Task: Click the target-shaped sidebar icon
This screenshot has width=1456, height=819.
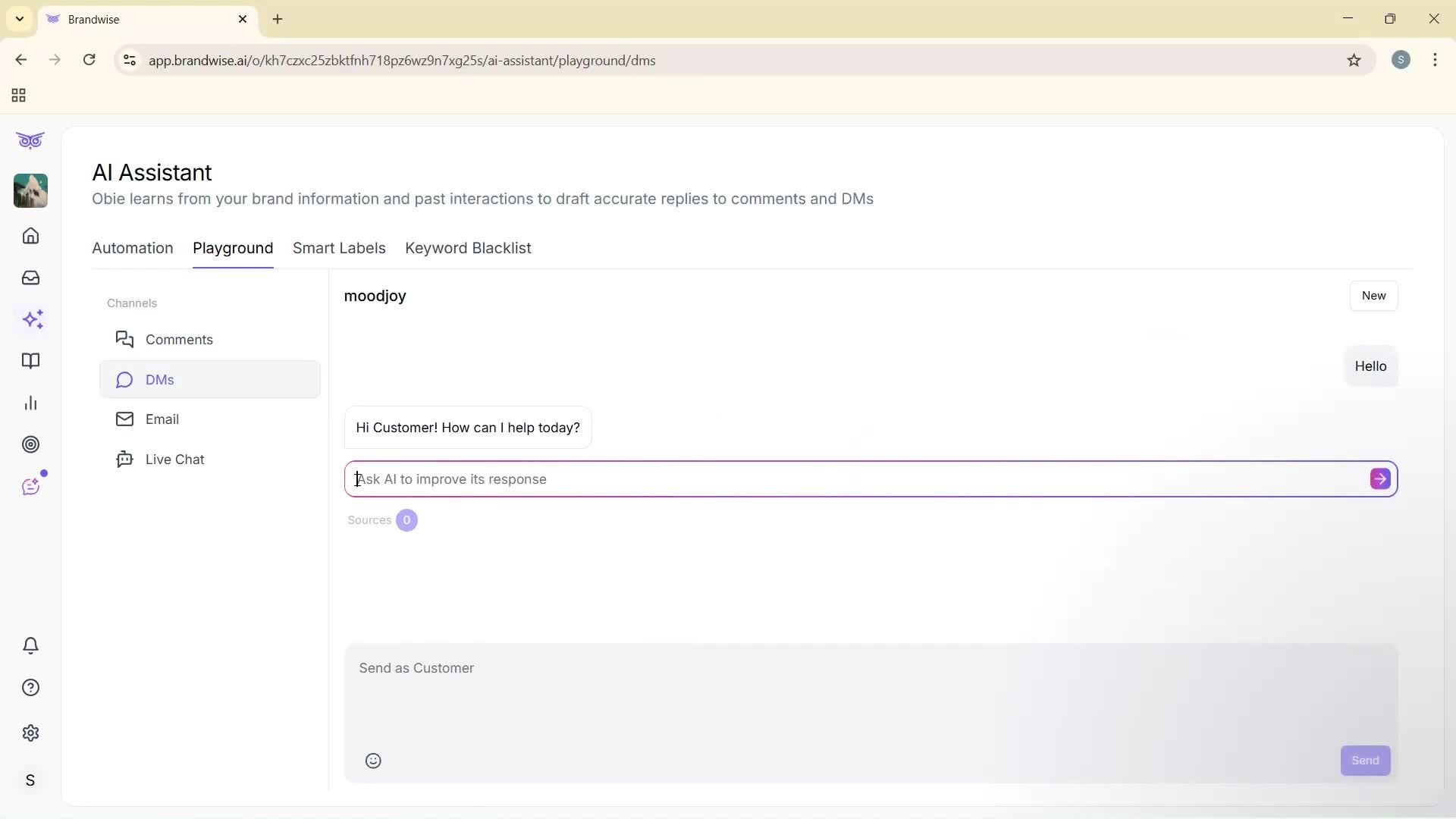Action: (x=30, y=444)
